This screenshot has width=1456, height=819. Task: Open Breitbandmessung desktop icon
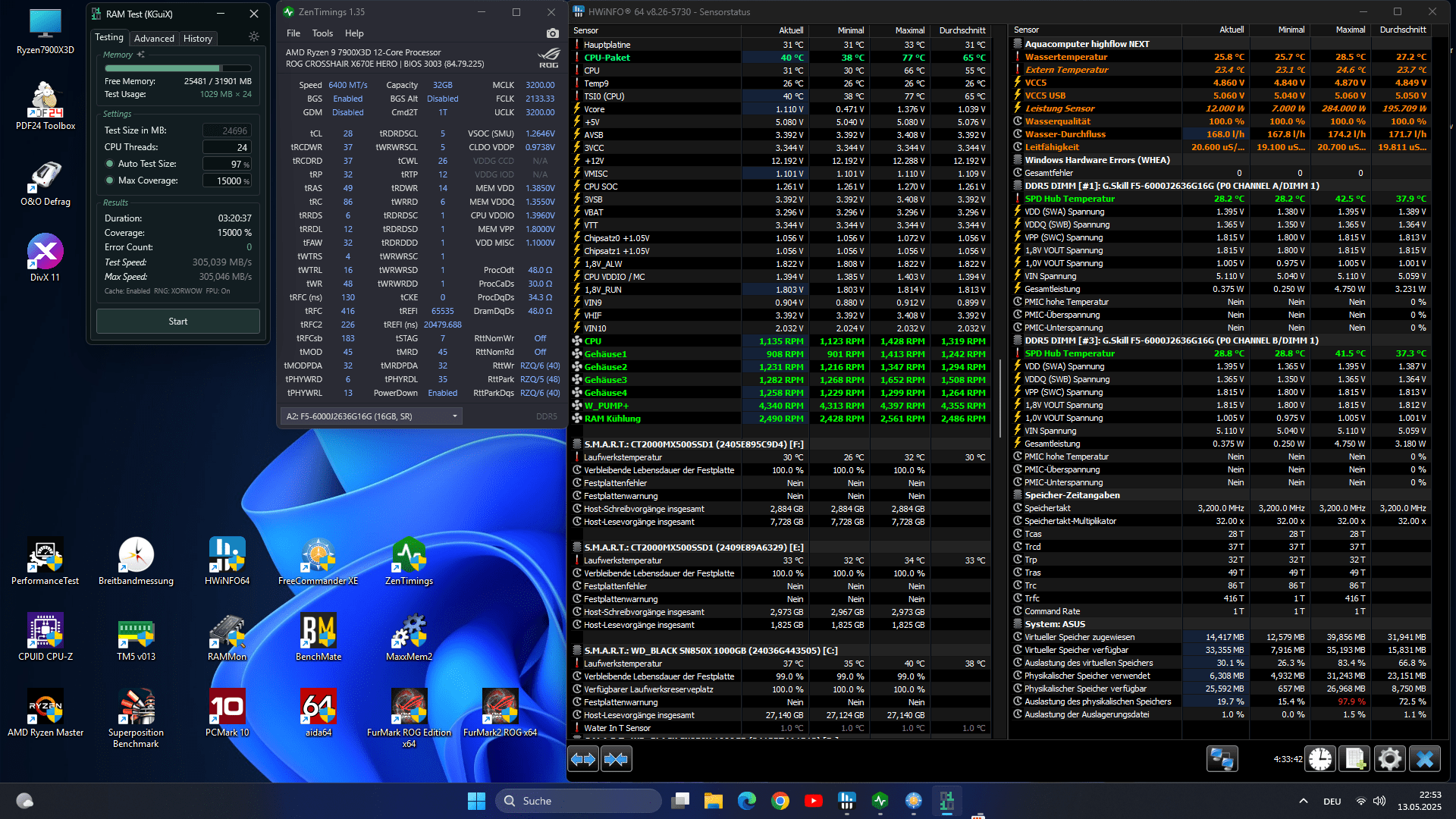[x=136, y=561]
